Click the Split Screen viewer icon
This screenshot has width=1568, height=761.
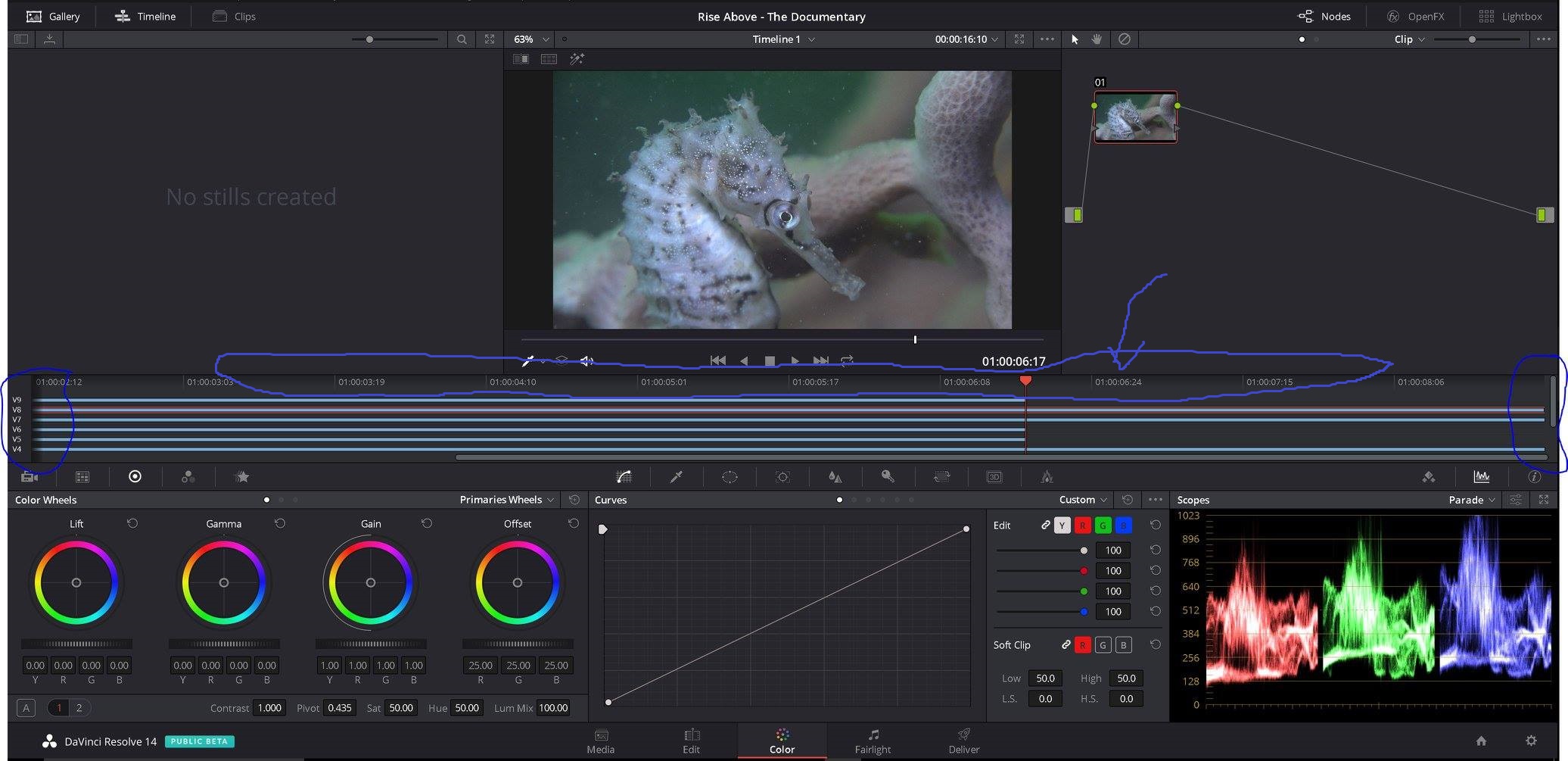tap(549, 58)
